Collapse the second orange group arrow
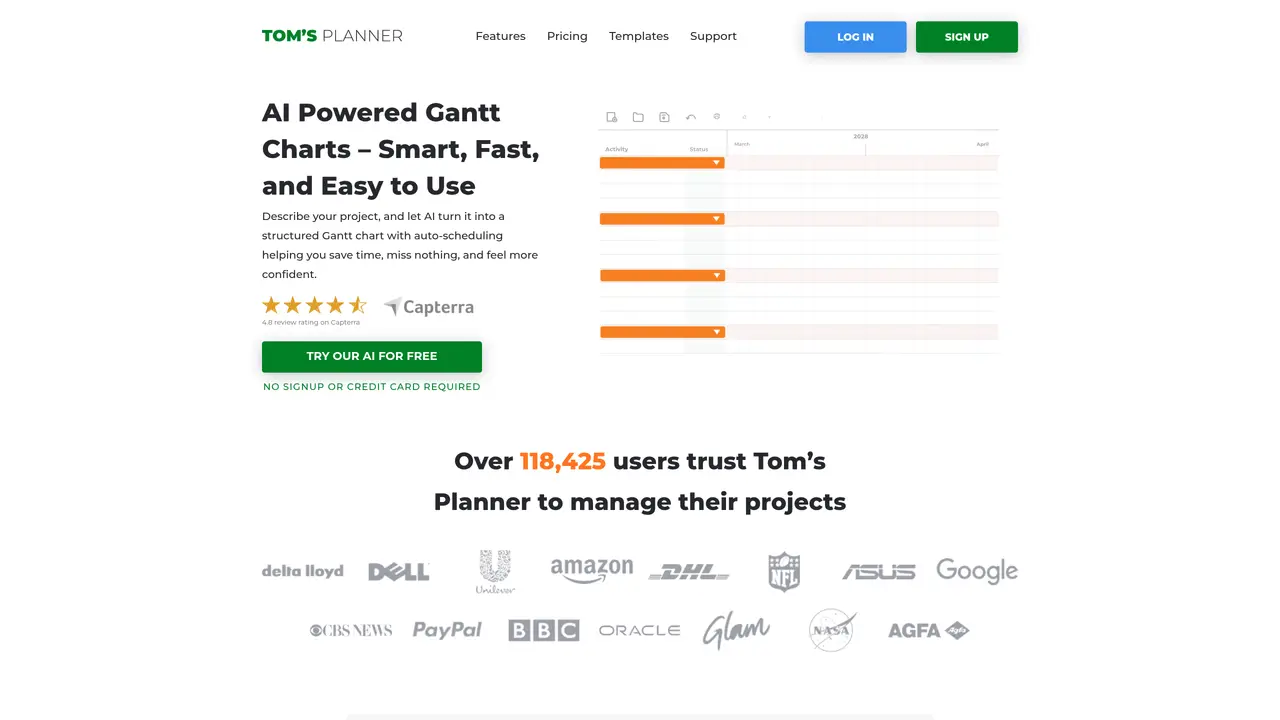The image size is (1280, 720). point(717,219)
